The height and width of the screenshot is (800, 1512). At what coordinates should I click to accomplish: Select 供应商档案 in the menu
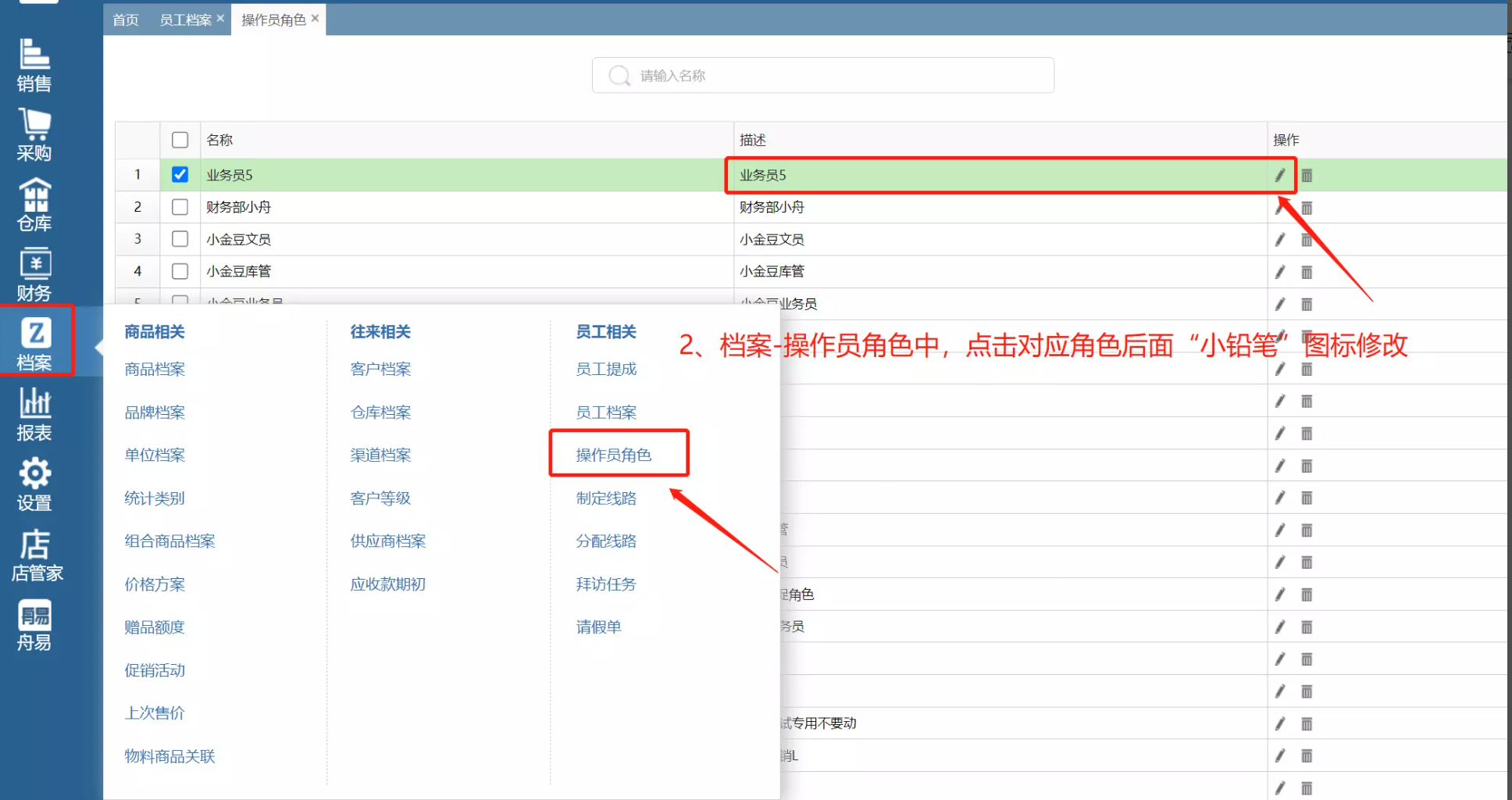pyautogui.click(x=387, y=541)
